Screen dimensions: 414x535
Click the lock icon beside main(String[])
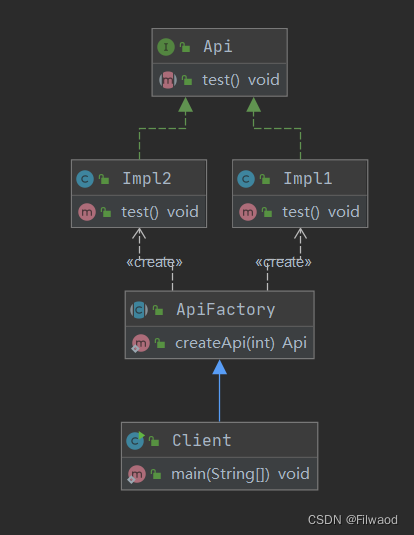point(156,474)
